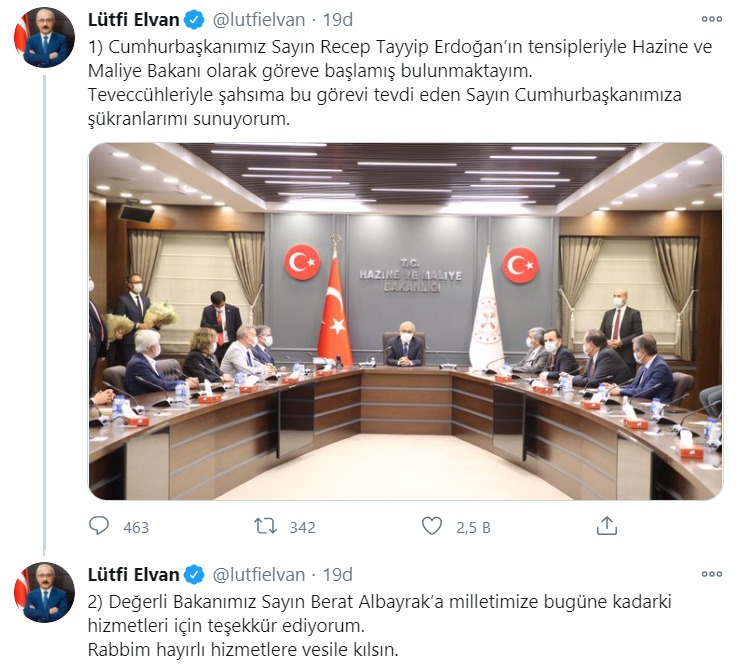Screen dimensions: 738x667
Task: Retweet the first tweet
Action: (x=265, y=526)
